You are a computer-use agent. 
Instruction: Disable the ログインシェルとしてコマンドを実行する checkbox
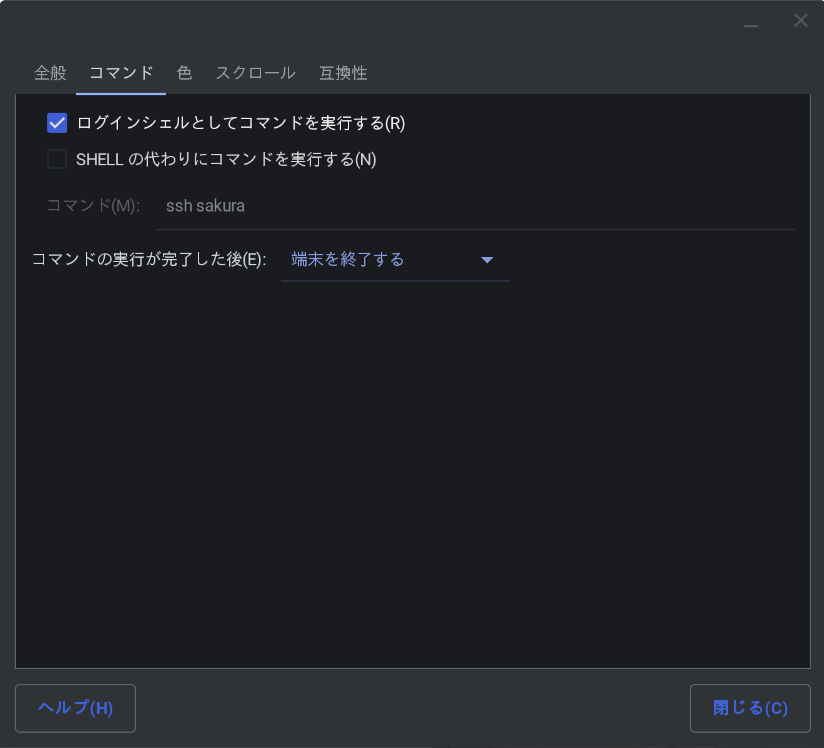[x=57, y=123]
